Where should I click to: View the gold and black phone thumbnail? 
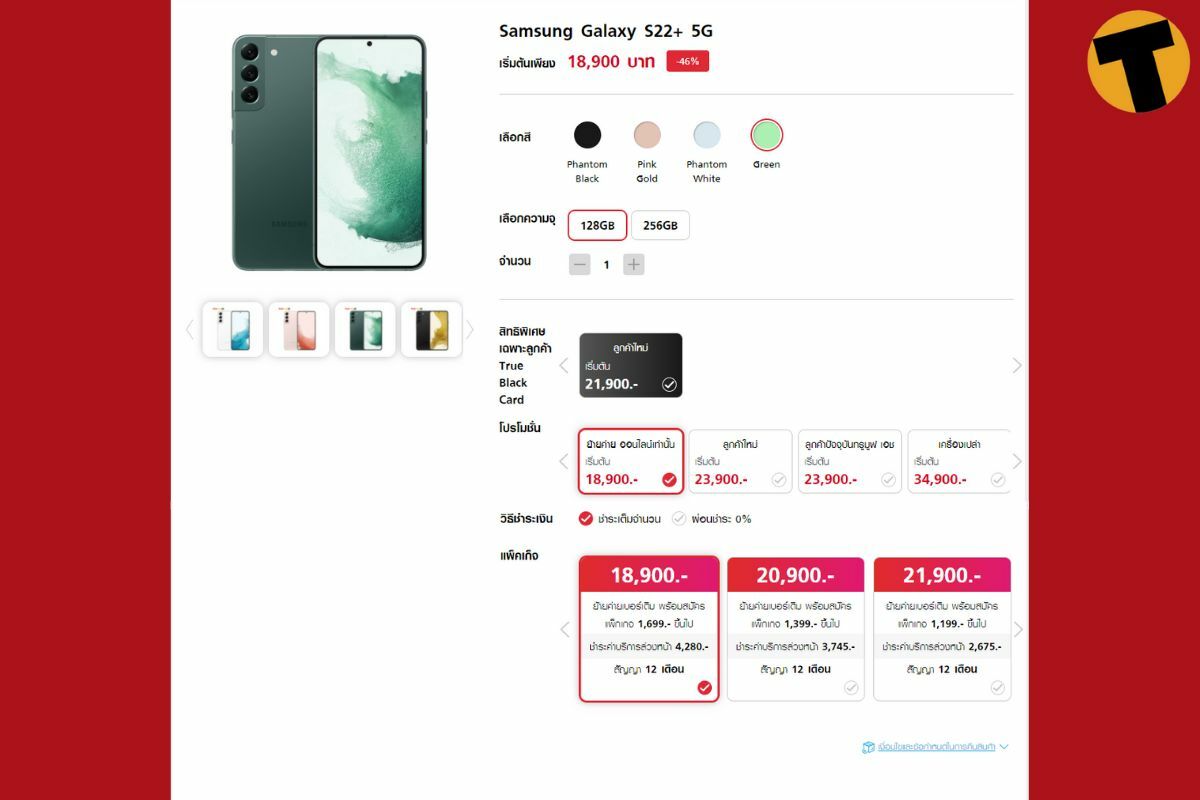(431, 329)
